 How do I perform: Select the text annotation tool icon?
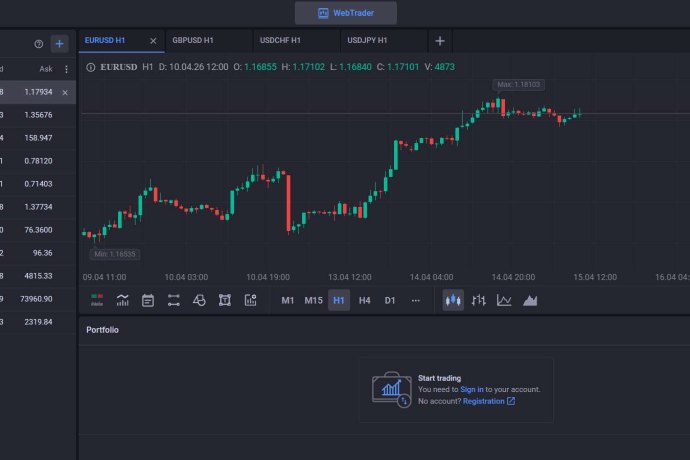coord(225,300)
